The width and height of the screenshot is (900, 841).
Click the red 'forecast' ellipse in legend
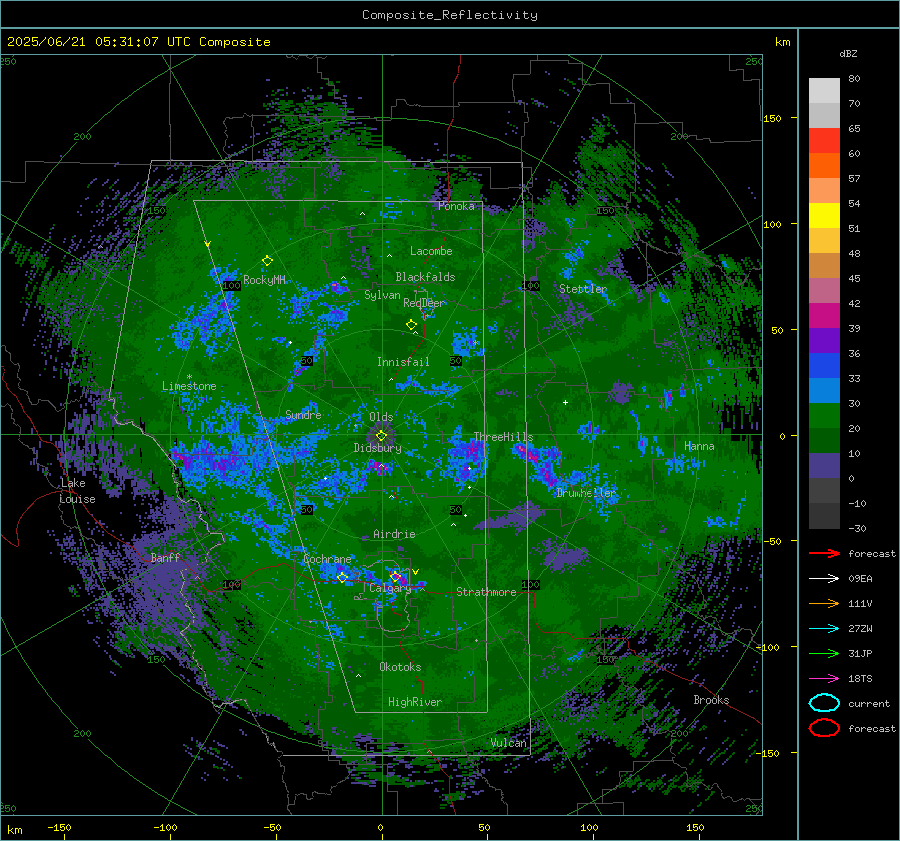(x=824, y=728)
